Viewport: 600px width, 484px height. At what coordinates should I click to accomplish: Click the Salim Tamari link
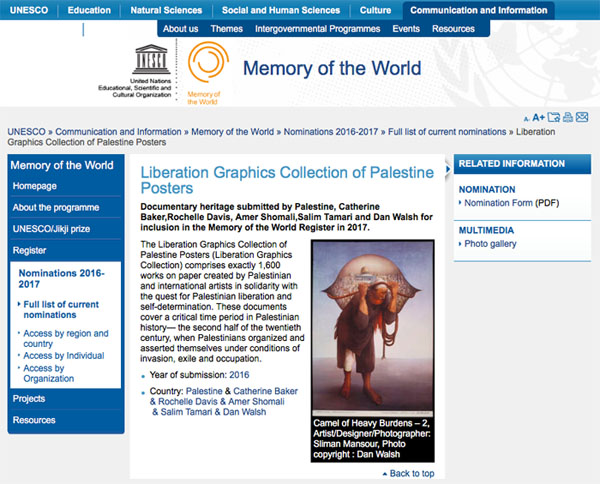(x=186, y=412)
